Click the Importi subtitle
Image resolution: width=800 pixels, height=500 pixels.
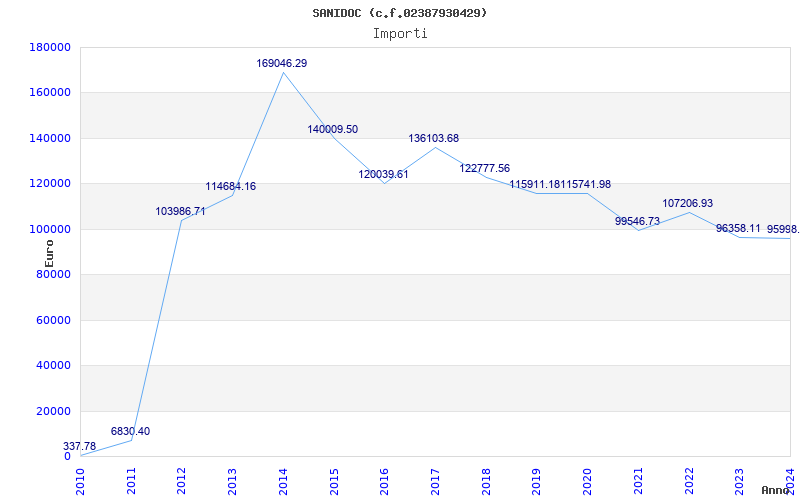point(400,34)
